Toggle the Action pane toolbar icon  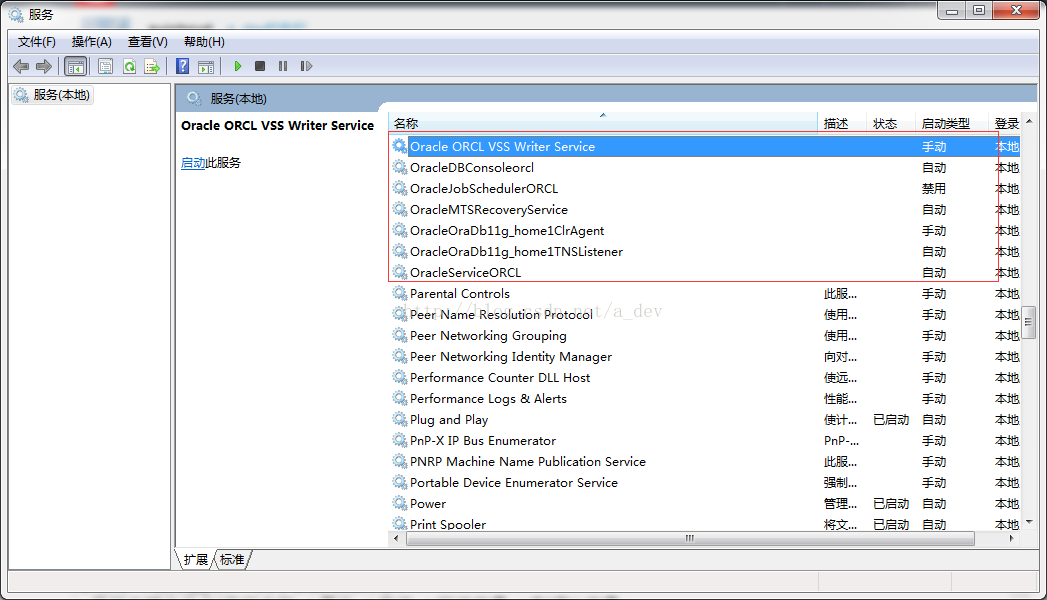coord(206,66)
